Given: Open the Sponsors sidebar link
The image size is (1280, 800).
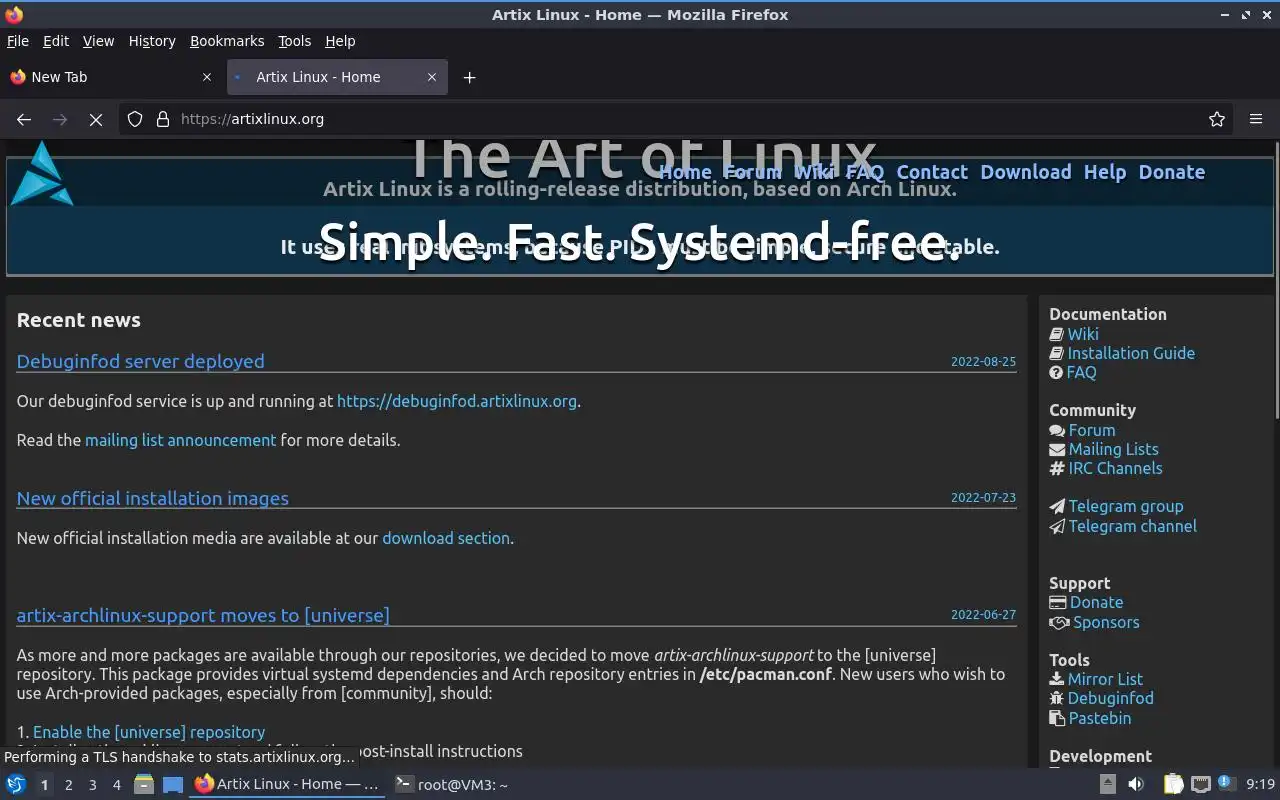Looking at the screenshot, I should pos(1106,622).
